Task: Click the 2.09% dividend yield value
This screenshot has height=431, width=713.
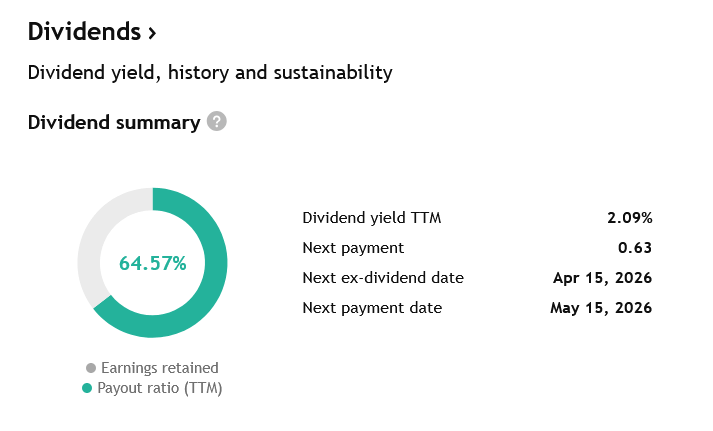Action: 630,218
